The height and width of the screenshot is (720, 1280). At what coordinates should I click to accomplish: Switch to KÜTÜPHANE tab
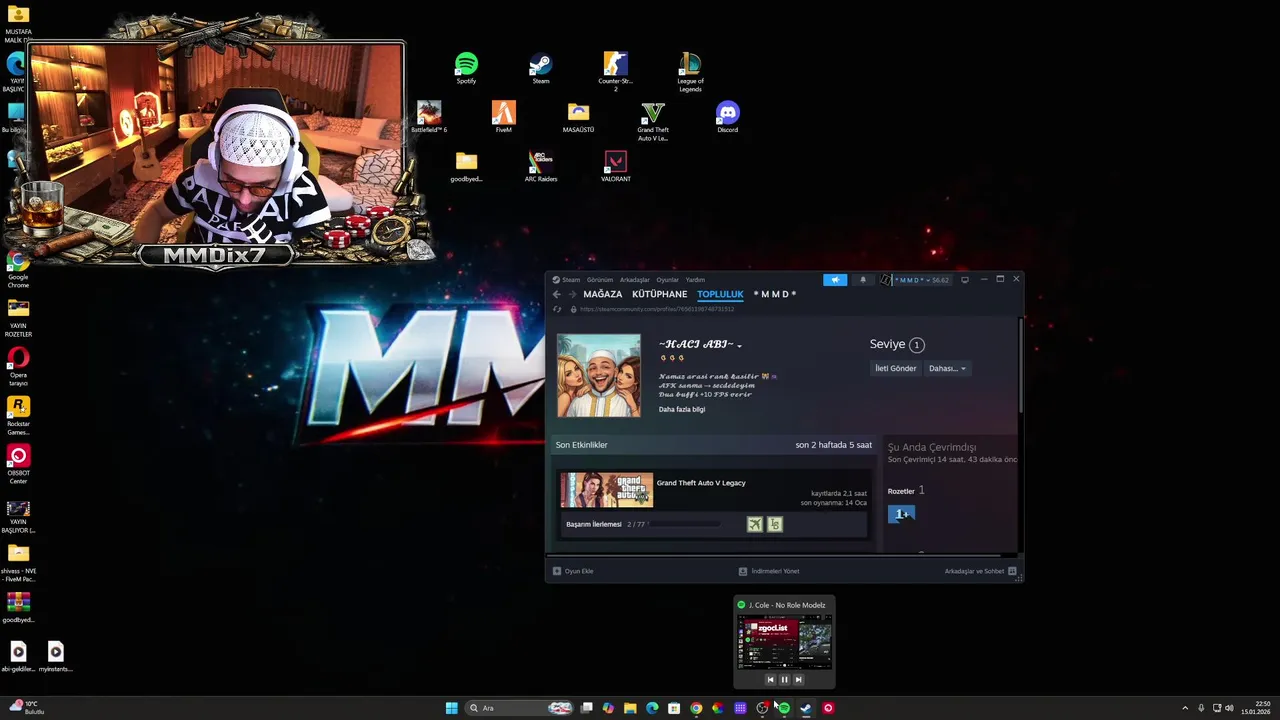[660, 294]
